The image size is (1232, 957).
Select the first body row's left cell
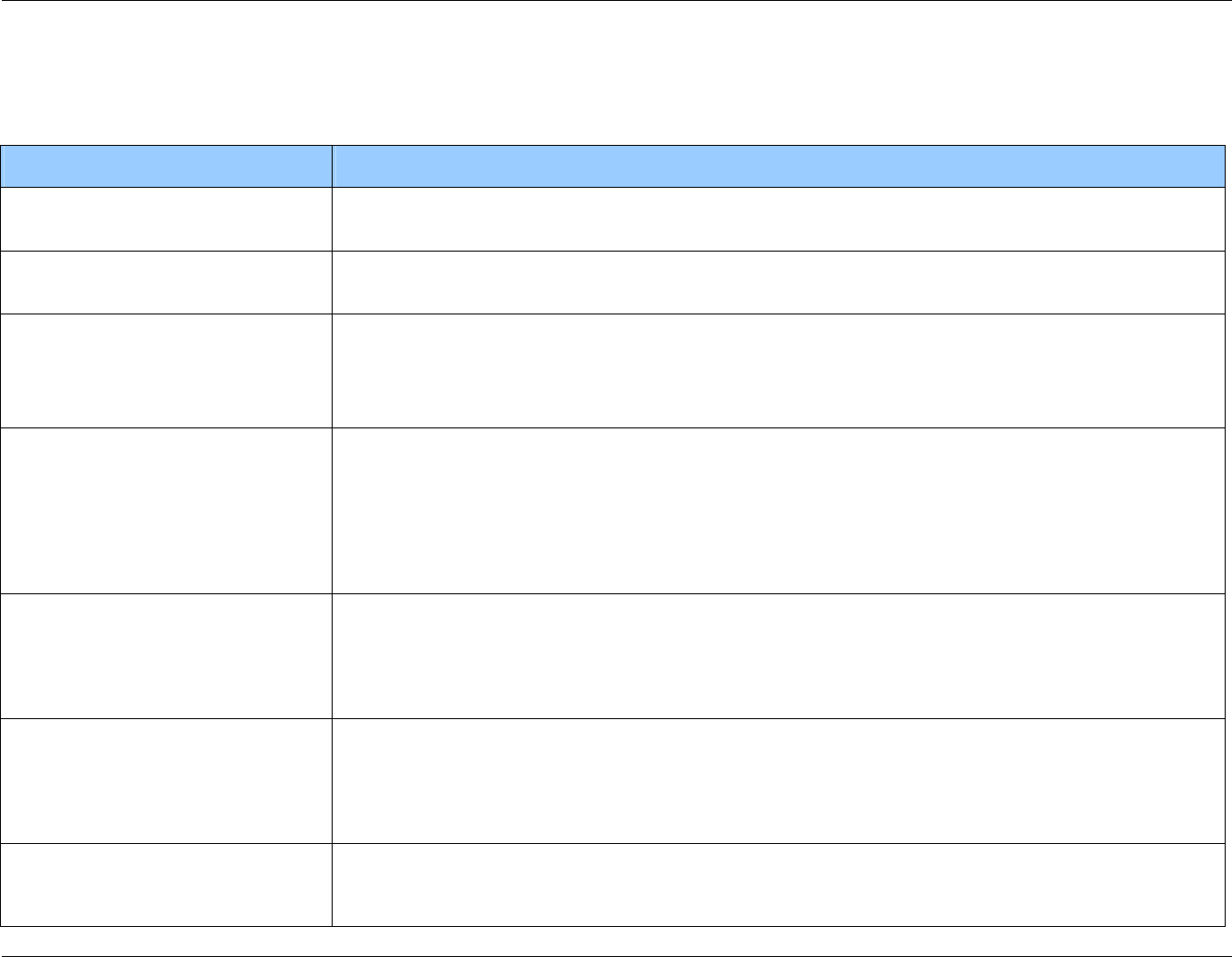166,219
